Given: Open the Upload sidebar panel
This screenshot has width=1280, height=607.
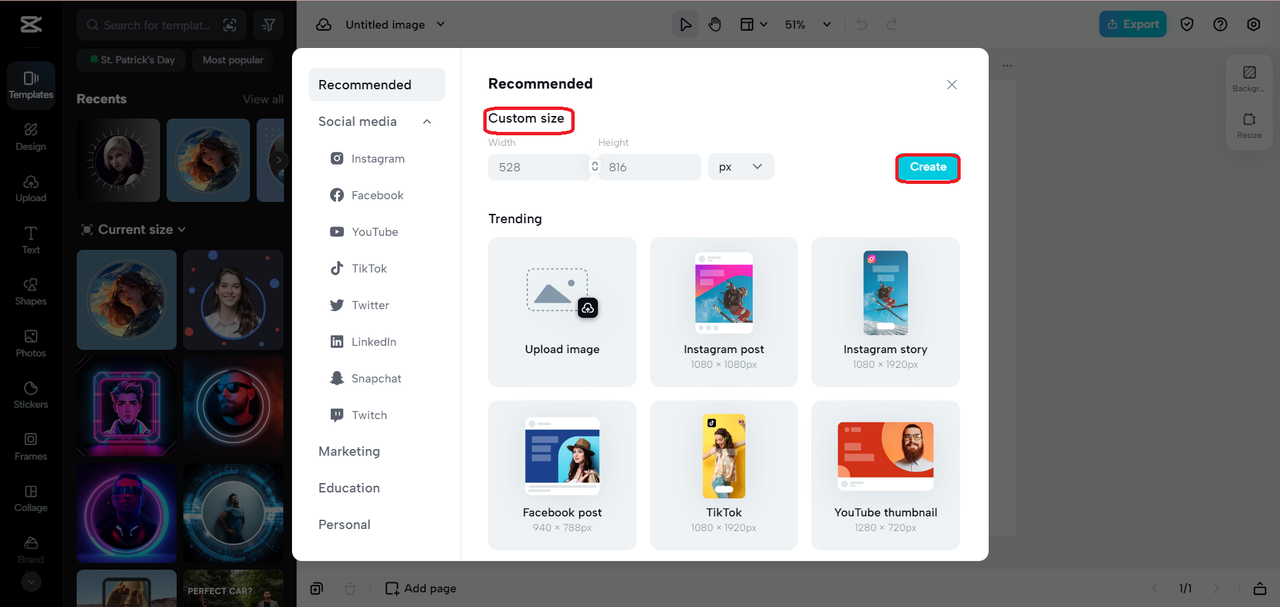Looking at the screenshot, I should click(x=31, y=188).
